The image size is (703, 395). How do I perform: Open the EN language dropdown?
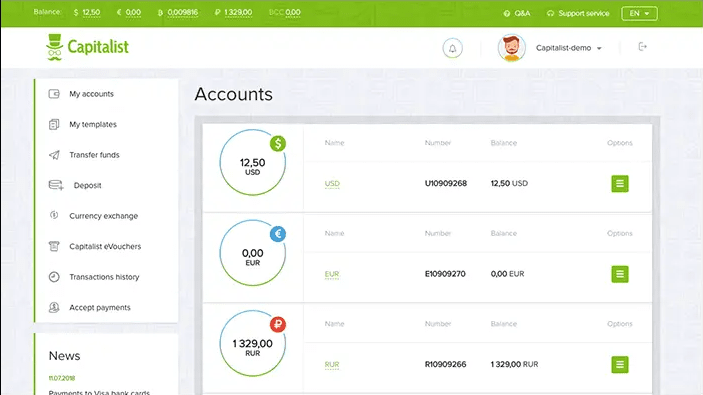click(x=639, y=13)
